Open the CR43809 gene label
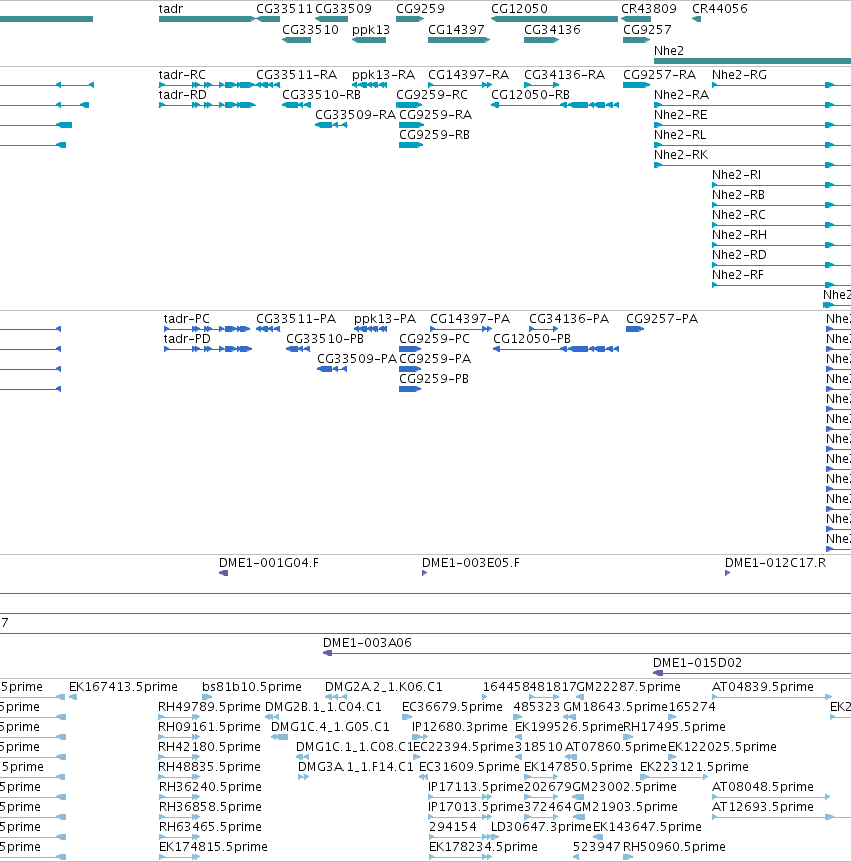Screen dimensions: 851x862 click(x=649, y=9)
